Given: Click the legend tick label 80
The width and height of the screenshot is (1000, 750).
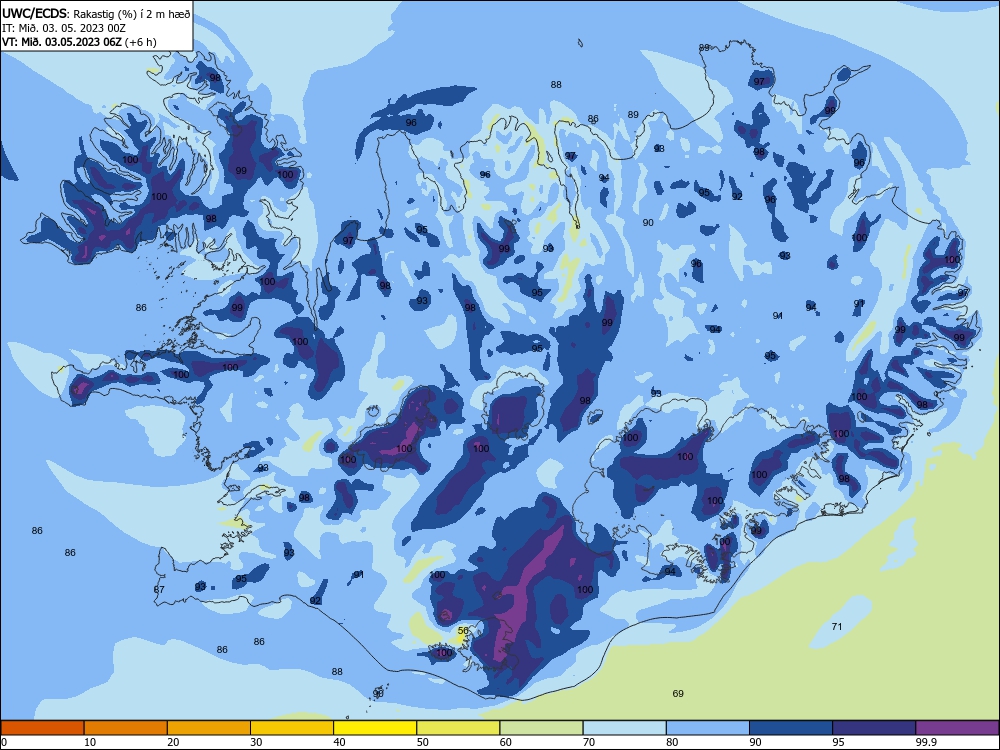Looking at the screenshot, I should 672,742.
